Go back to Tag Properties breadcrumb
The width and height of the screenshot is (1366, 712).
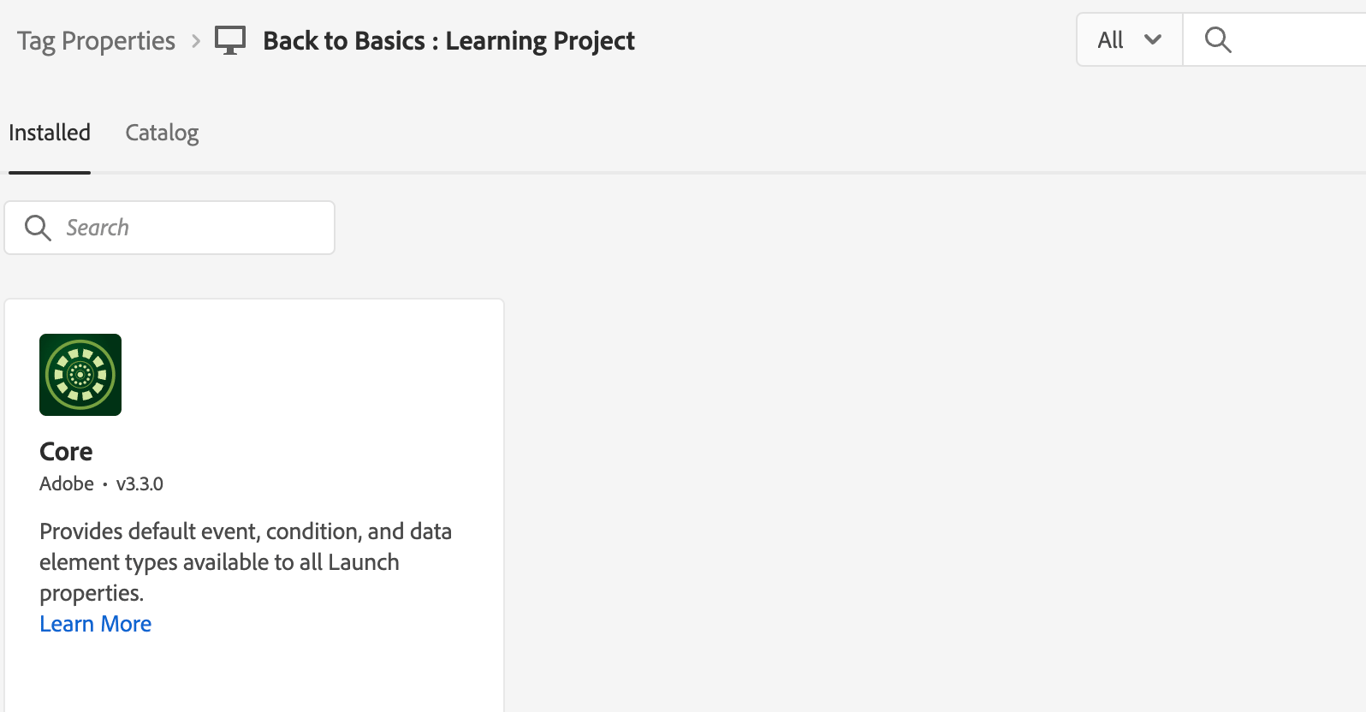pos(96,41)
